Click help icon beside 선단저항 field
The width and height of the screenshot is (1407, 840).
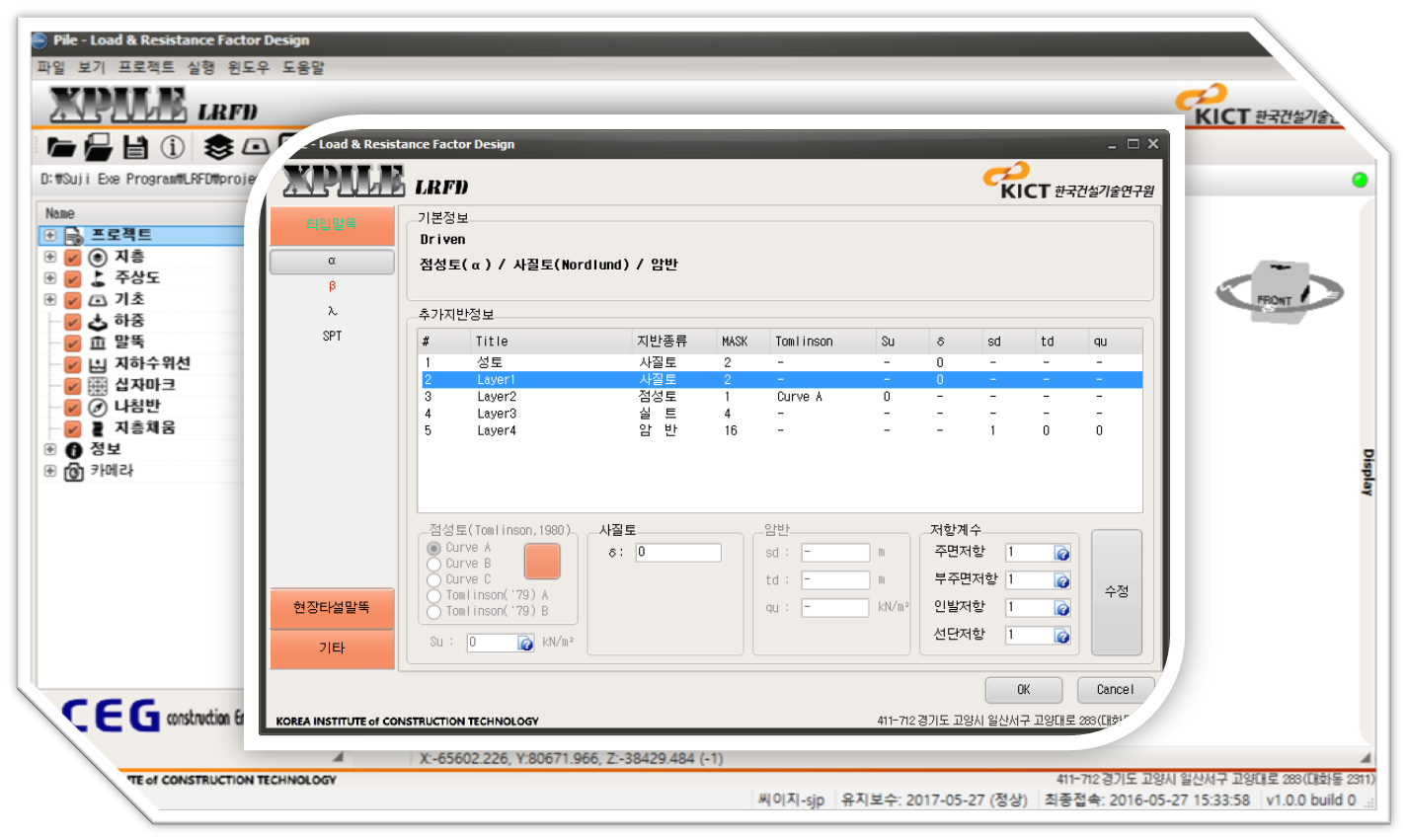tap(1062, 637)
